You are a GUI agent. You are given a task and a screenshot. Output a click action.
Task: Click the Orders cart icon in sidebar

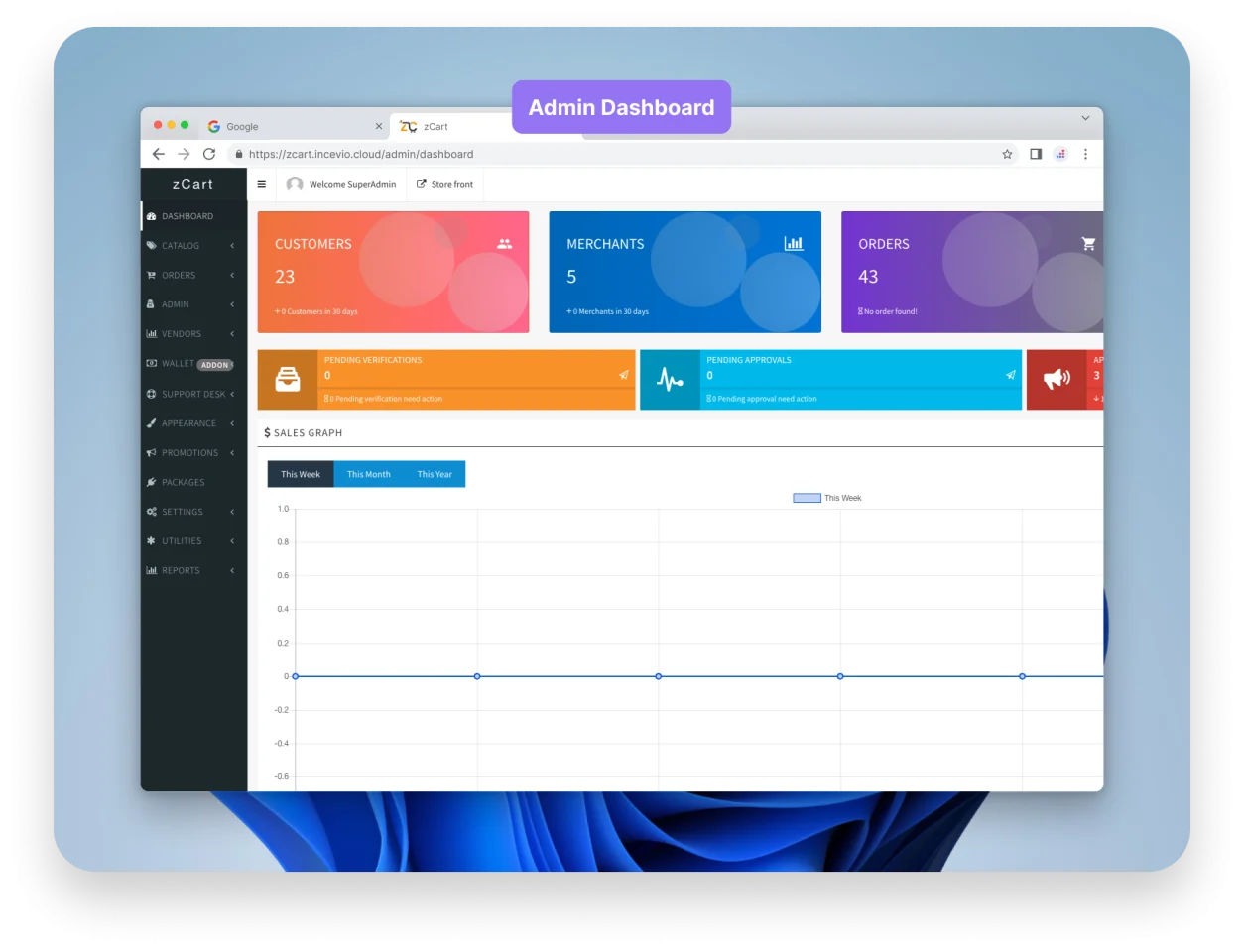(x=151, y=275)
